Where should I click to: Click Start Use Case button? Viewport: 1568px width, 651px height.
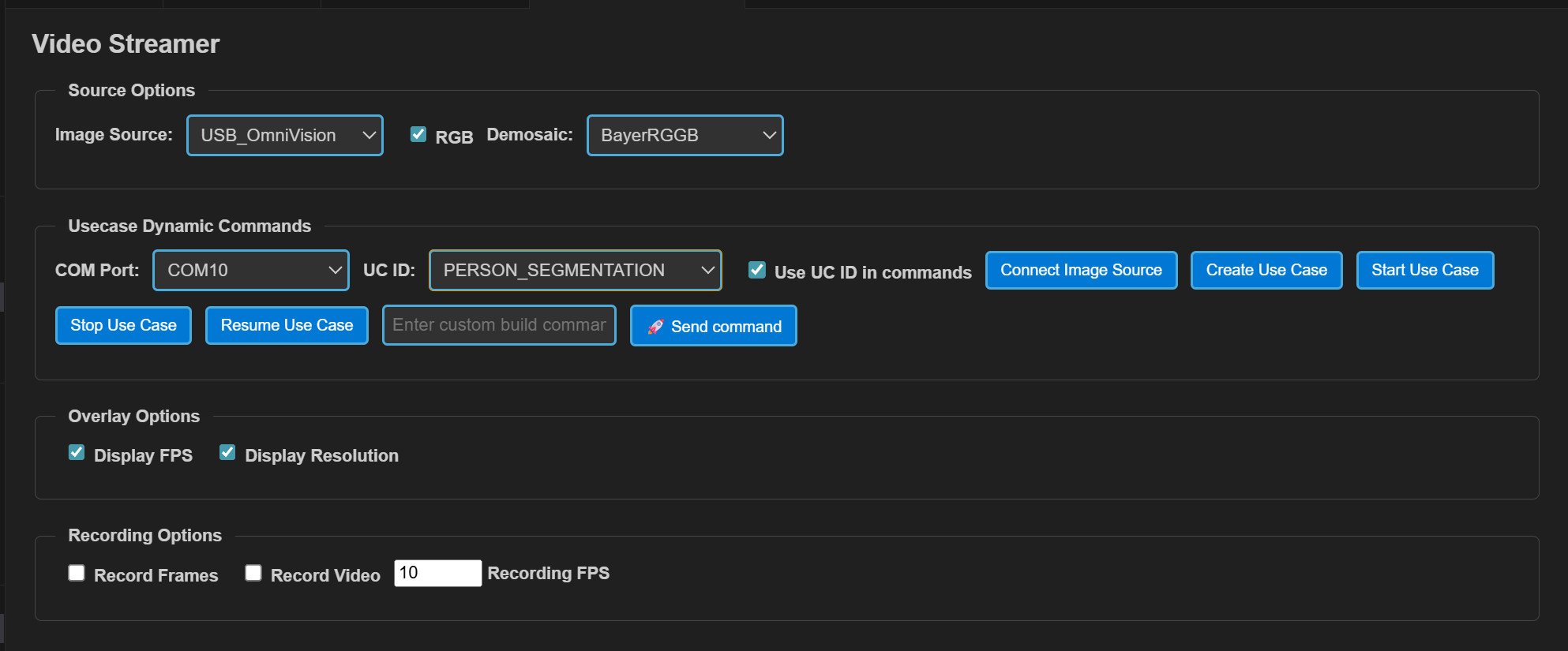pyautogui.click(x=1425, y=270)
